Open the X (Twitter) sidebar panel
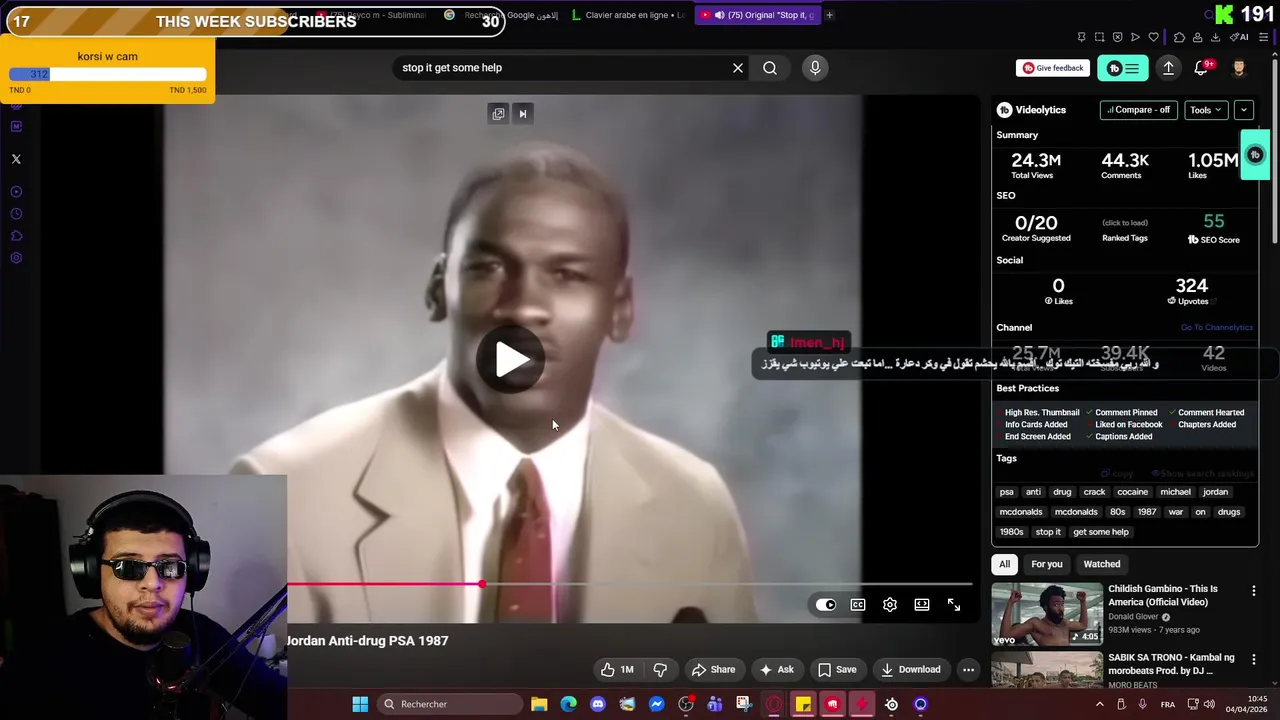 pos(16,159)
